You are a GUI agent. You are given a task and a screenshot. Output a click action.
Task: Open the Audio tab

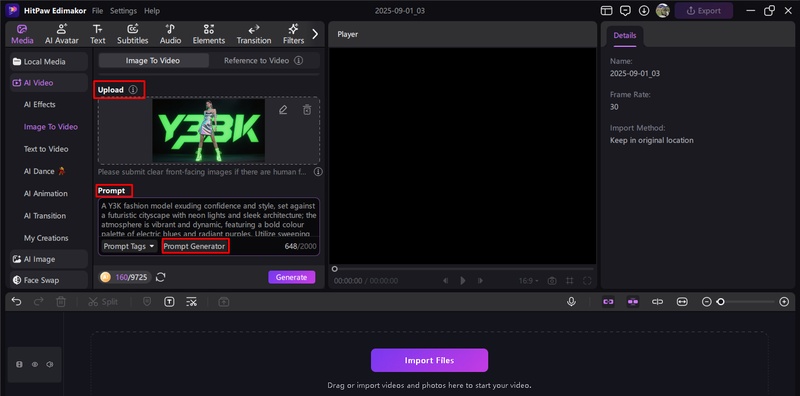(170, 34)
